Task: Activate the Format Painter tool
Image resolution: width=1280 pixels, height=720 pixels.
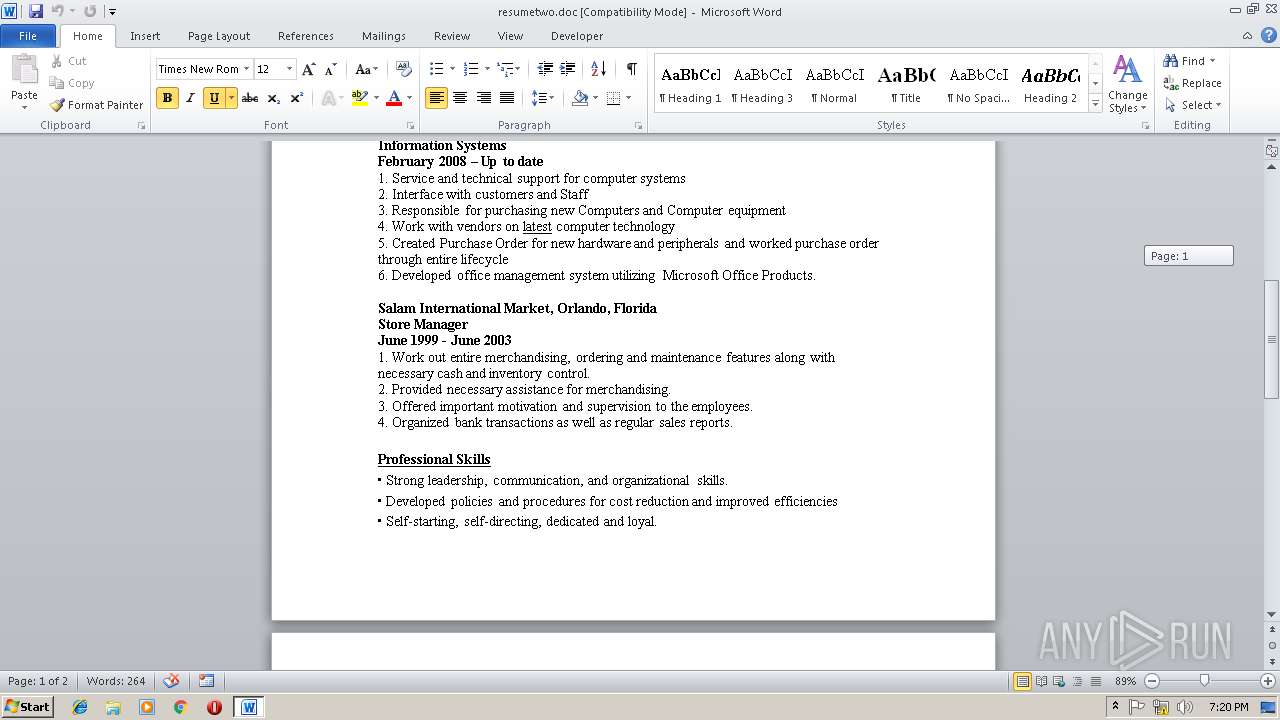Action: tap(97, 105)
